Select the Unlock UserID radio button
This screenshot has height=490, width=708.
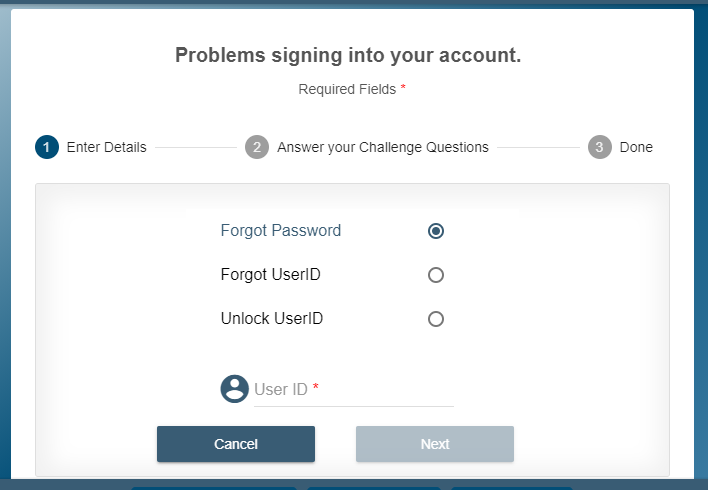pos(435,319)
